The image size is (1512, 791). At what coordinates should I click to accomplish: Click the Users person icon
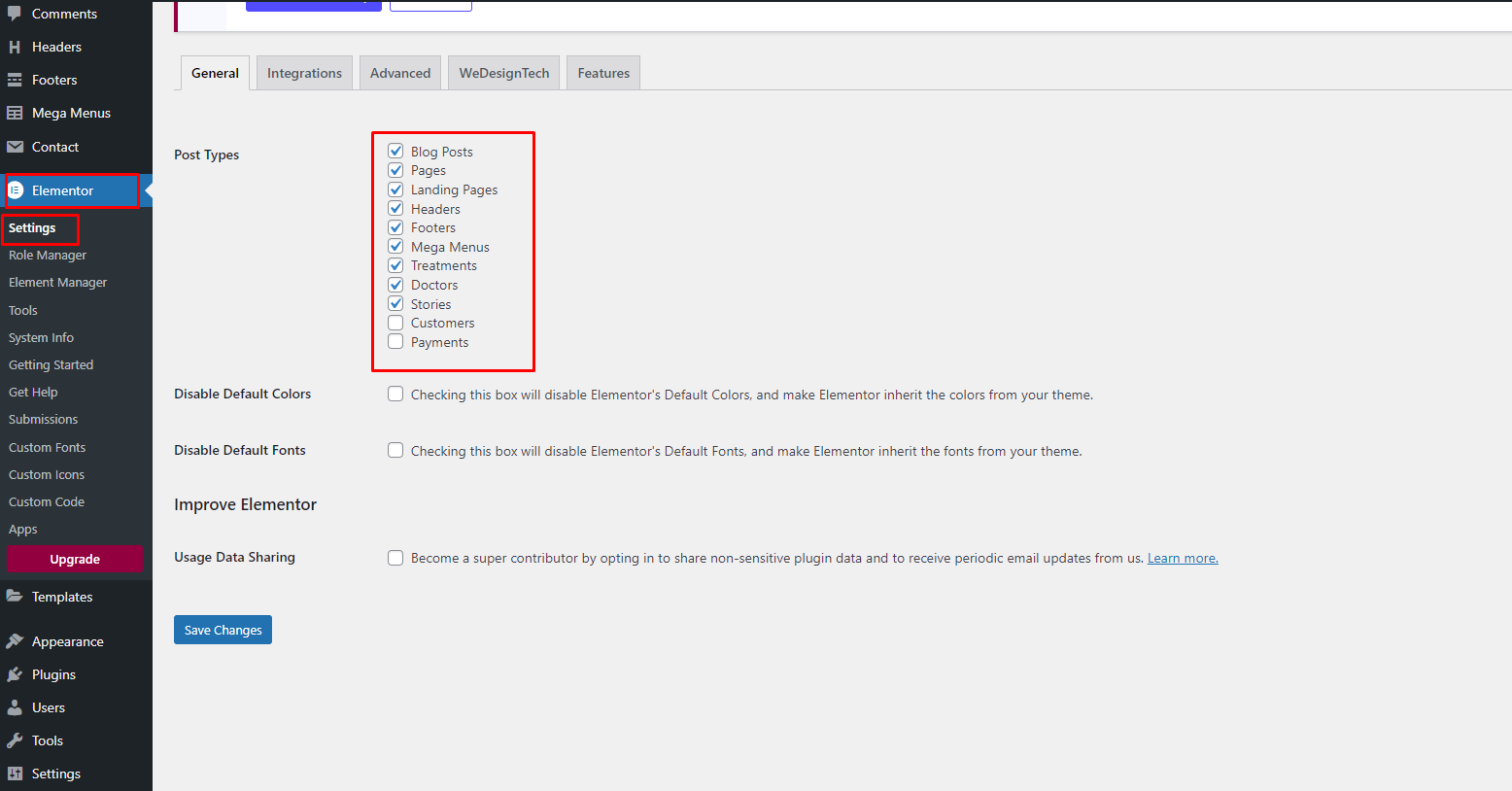15,707
